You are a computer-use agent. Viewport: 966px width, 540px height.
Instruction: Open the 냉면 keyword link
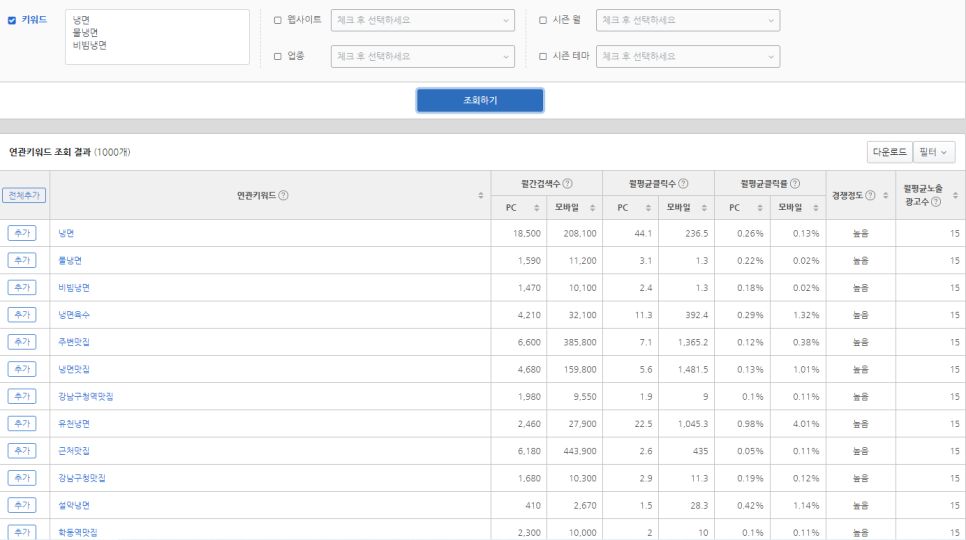tap(66, 233)
